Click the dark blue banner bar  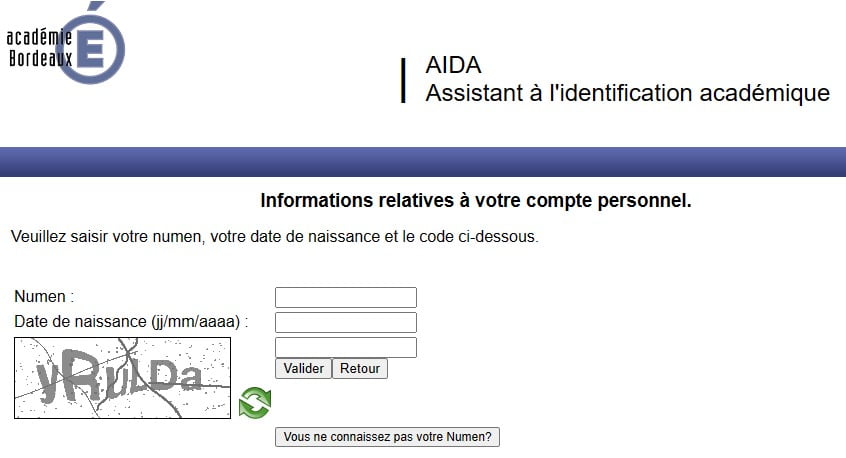click(x=423, y=162)
